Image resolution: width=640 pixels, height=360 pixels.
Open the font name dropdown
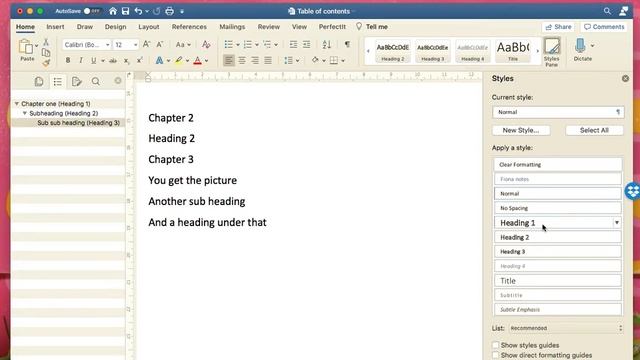tap(108, 45)
